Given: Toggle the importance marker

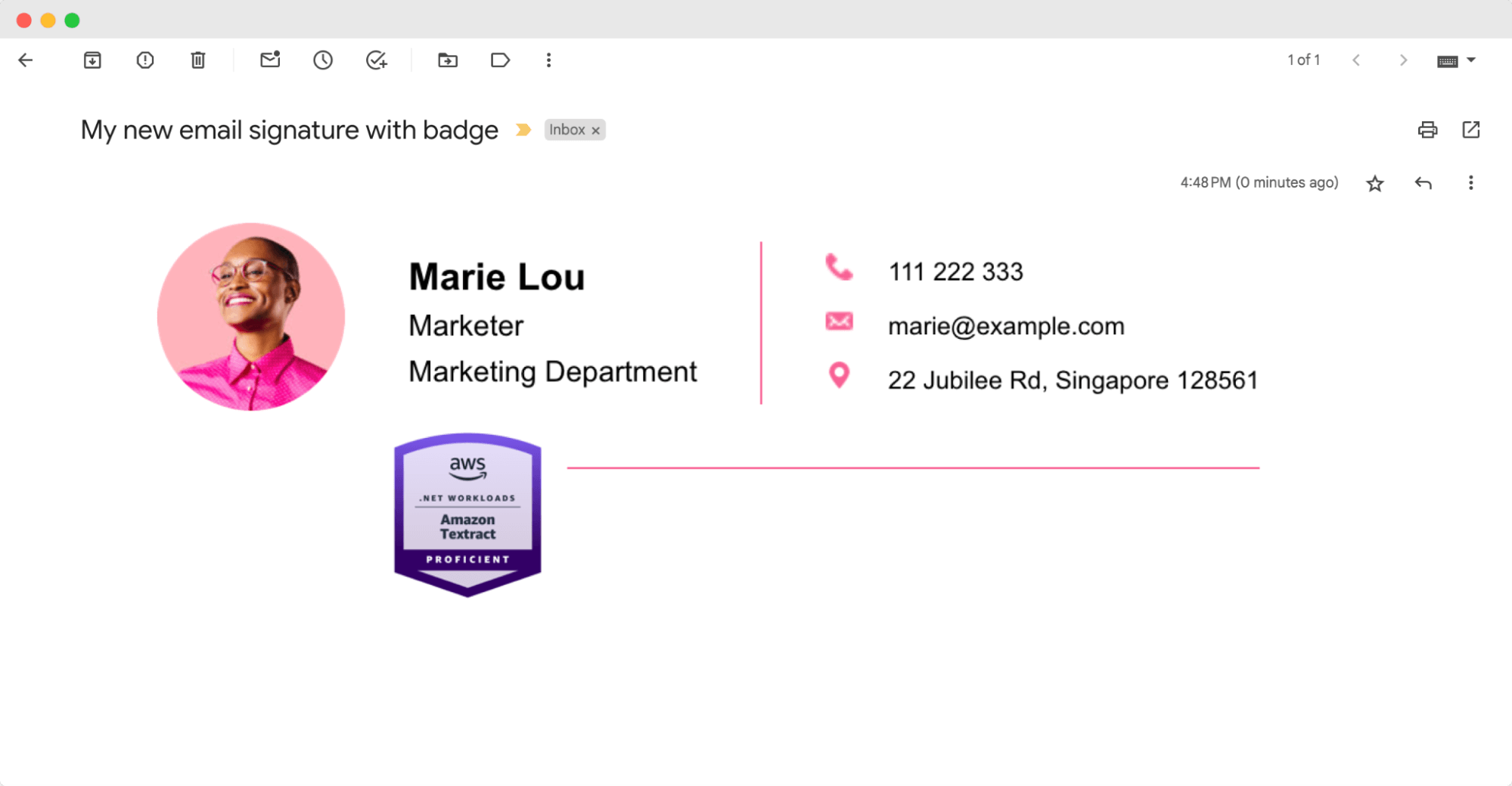Looking at the screenshot, I should tap(523, 129).
